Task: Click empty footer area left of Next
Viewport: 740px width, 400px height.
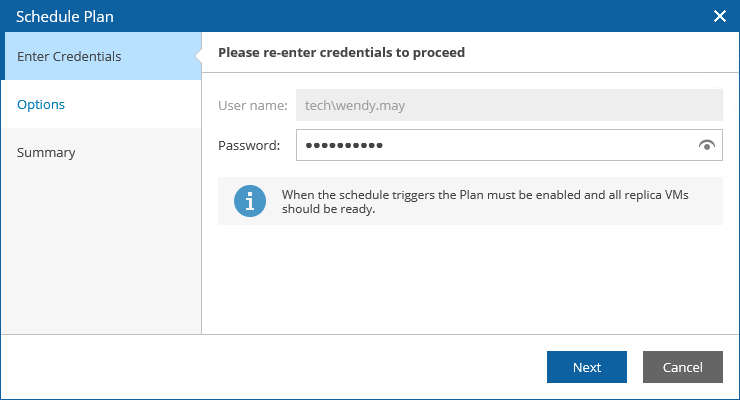Action: click(x=300, y=367)
